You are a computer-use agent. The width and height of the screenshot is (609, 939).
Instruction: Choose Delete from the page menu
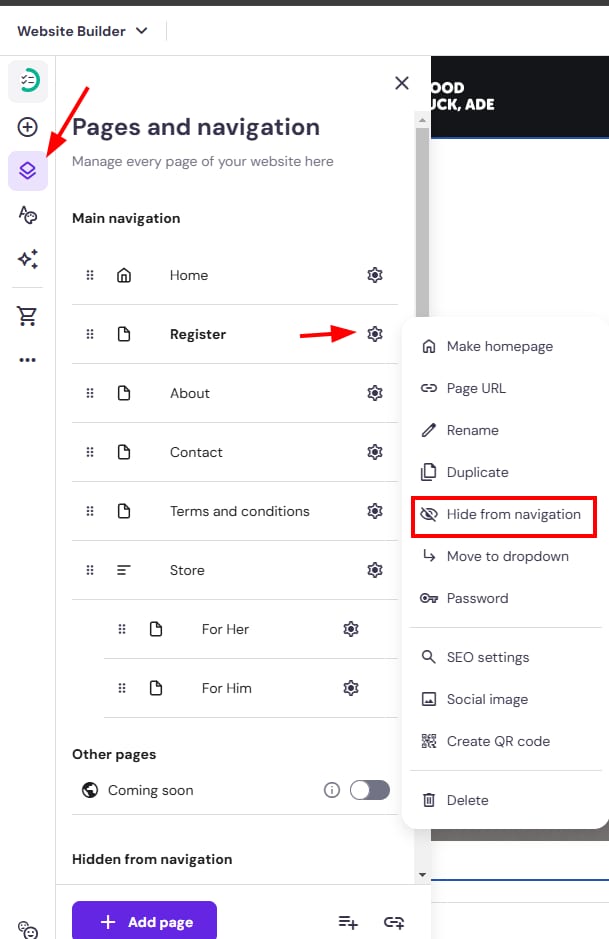pyautogui.click(x=467, y=800)
